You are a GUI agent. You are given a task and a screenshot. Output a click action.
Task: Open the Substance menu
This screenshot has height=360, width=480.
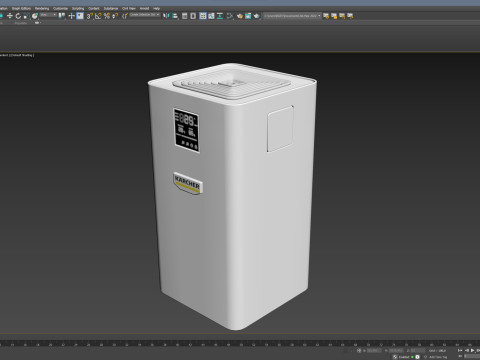[x=111, y=8]
